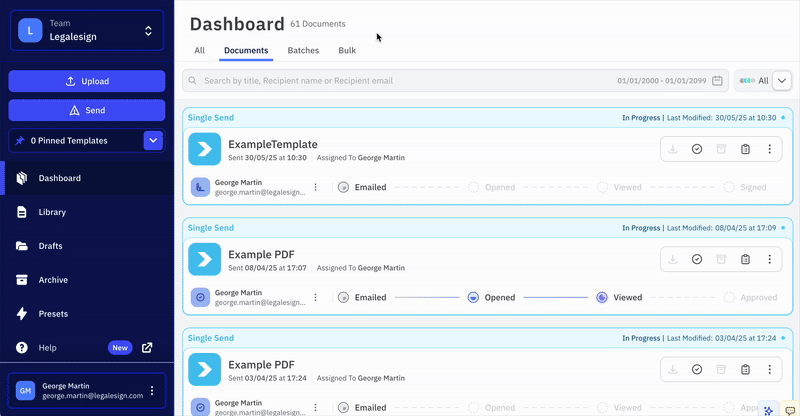The image size is (800, 416).
Task: Click Last Modified 30/05/25 at 10:30 text
Action: (x=721, y=118)
